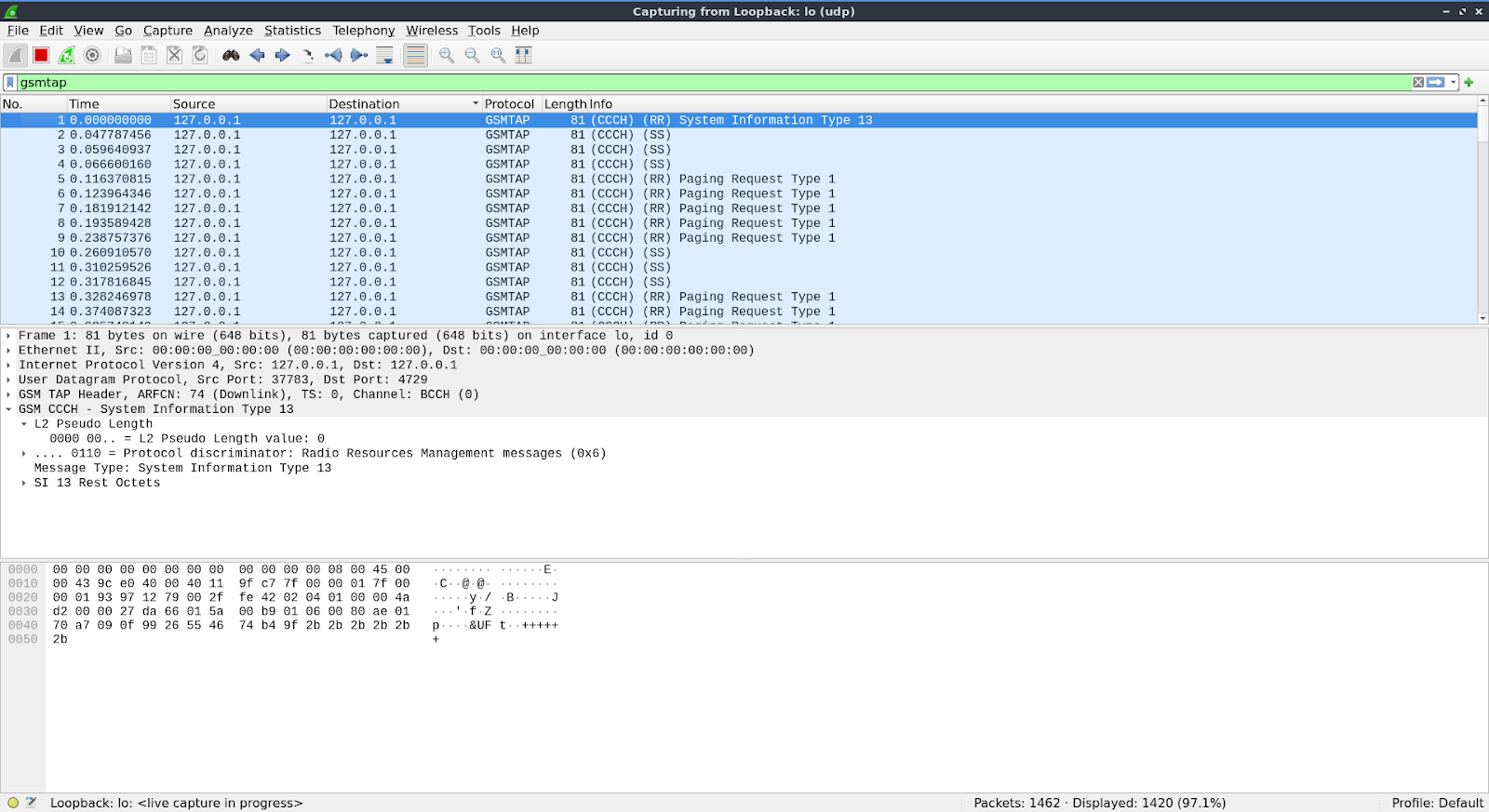Open the Help menu

click(525, 31)
